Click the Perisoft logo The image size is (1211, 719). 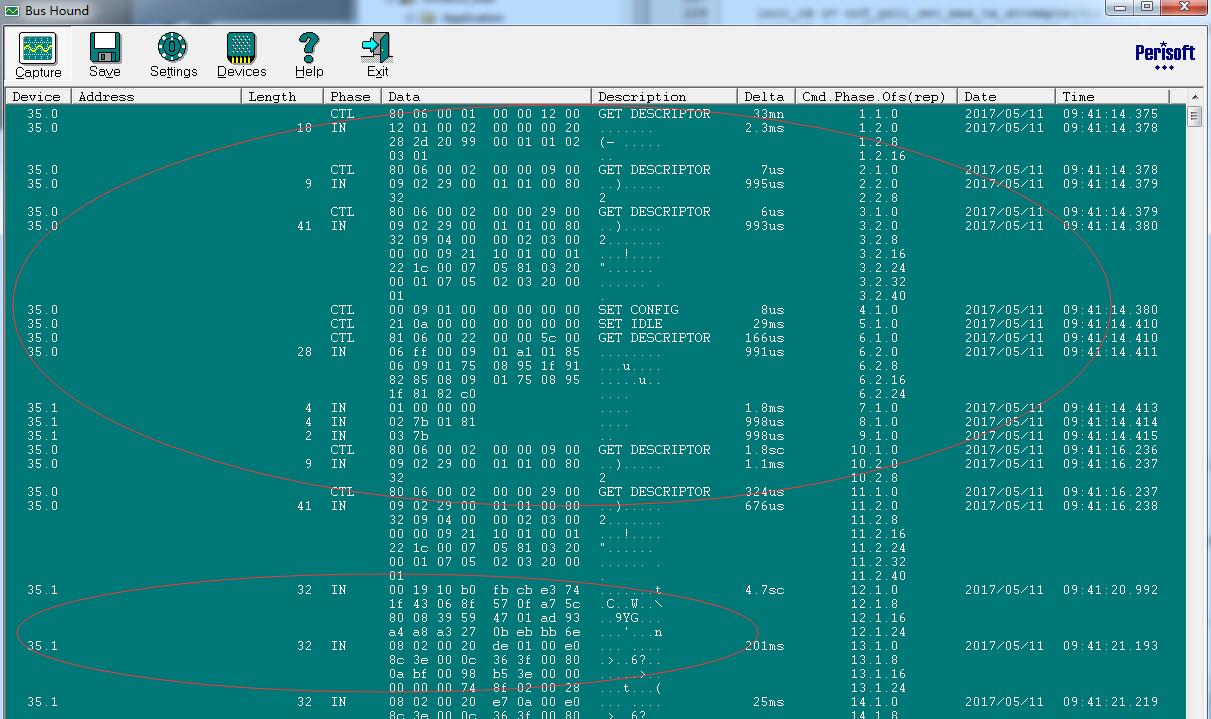pyautogui.click(x=1165, y=56)
